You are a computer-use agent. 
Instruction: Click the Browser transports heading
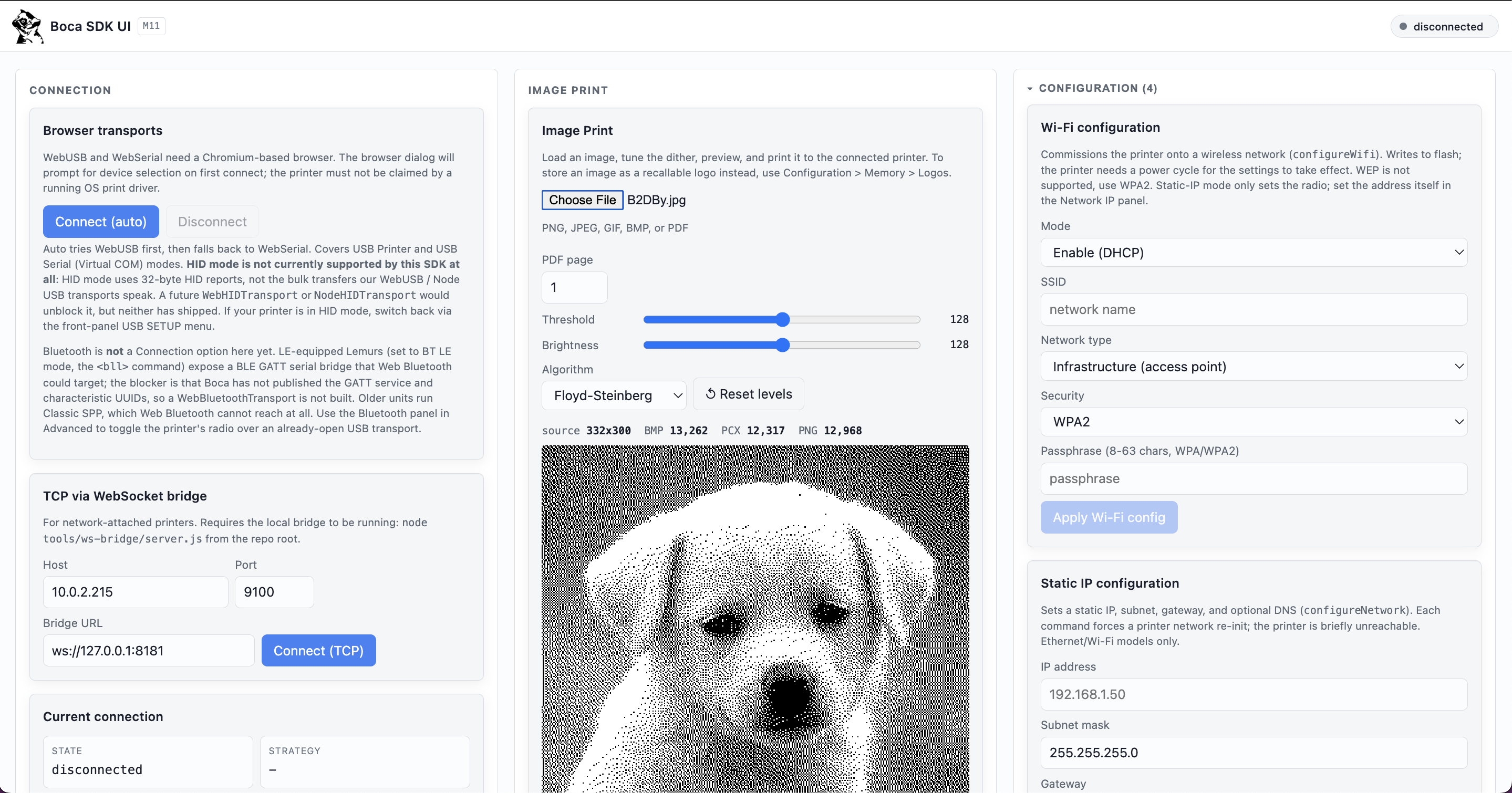pyautogui.click(x=103, y=130)
